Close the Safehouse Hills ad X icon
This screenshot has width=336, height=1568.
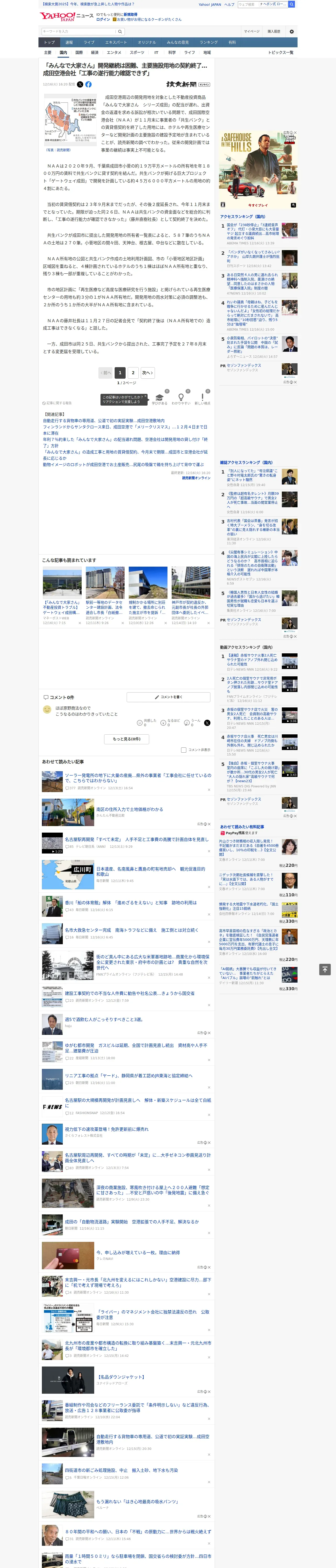[295, 133]
